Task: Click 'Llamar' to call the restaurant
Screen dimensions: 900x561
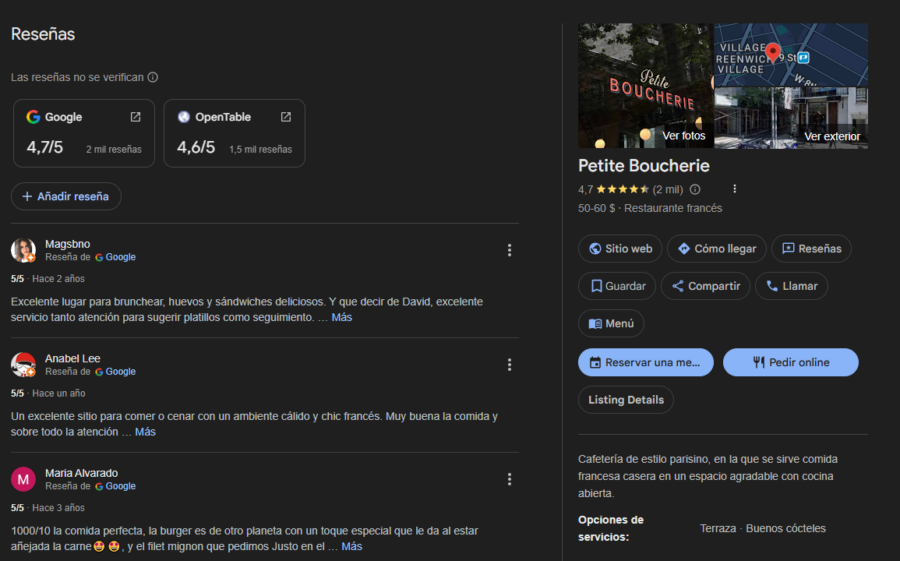Action: pyautogui.click(x=792, y=286)
